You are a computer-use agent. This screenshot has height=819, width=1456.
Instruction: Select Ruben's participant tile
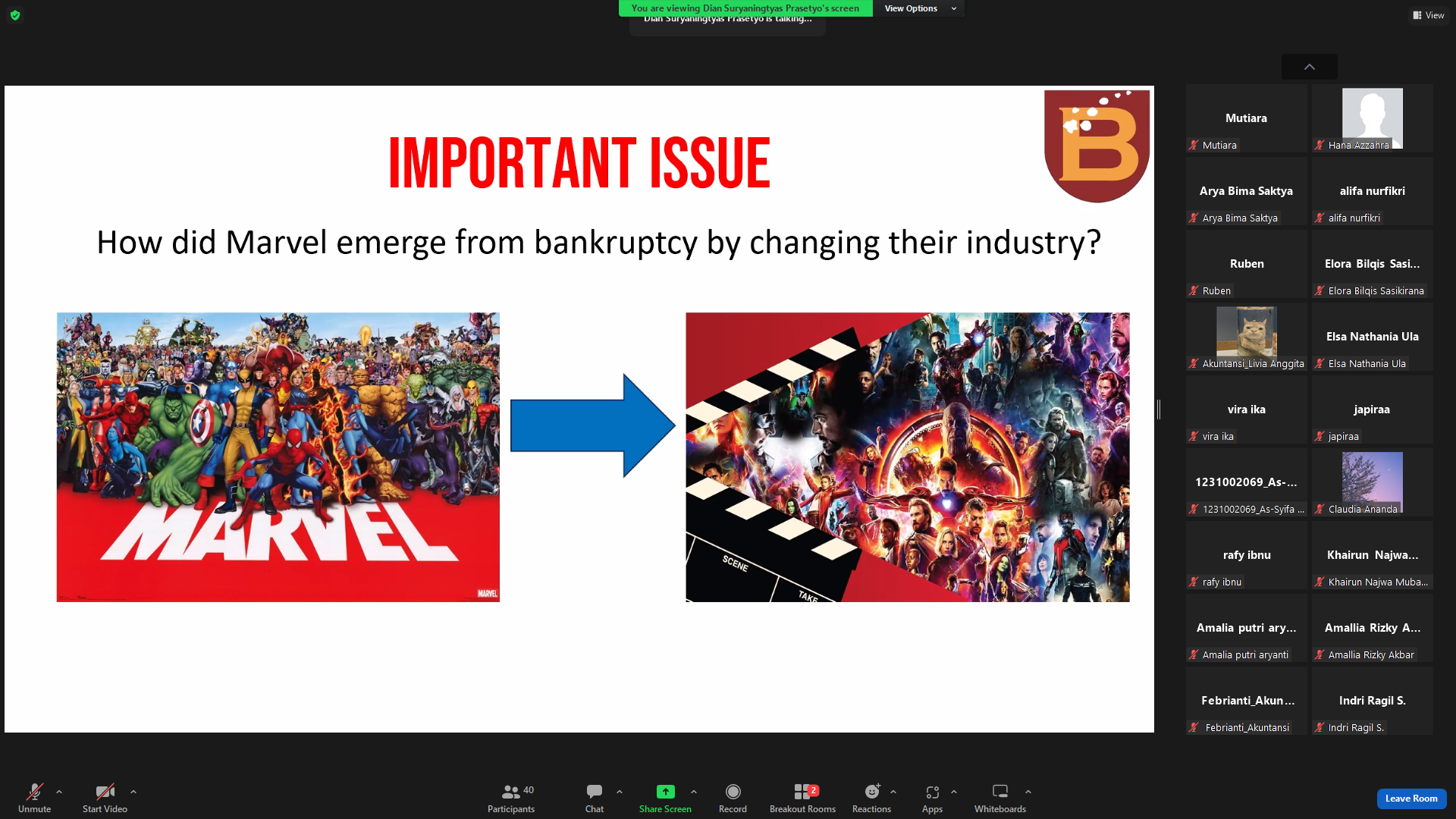[x=1247, y=264]
